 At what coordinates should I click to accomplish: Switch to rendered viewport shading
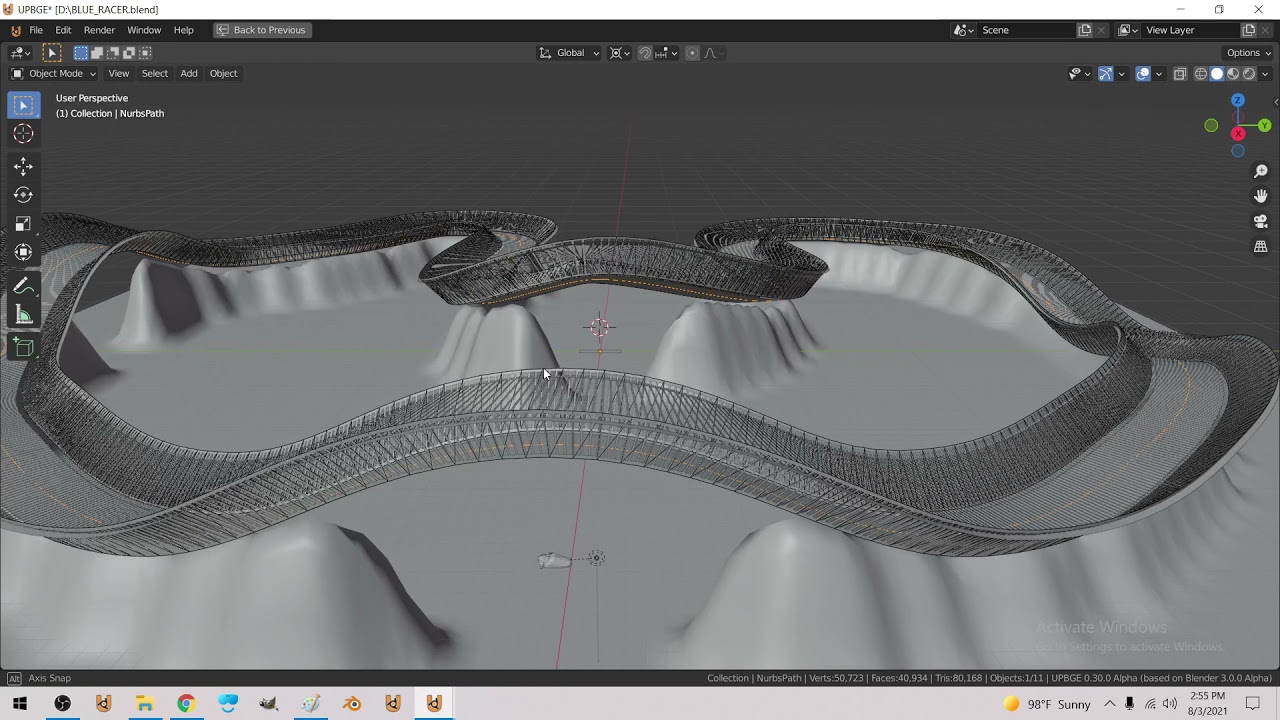pyautogui.click(x=1249, y=74)
